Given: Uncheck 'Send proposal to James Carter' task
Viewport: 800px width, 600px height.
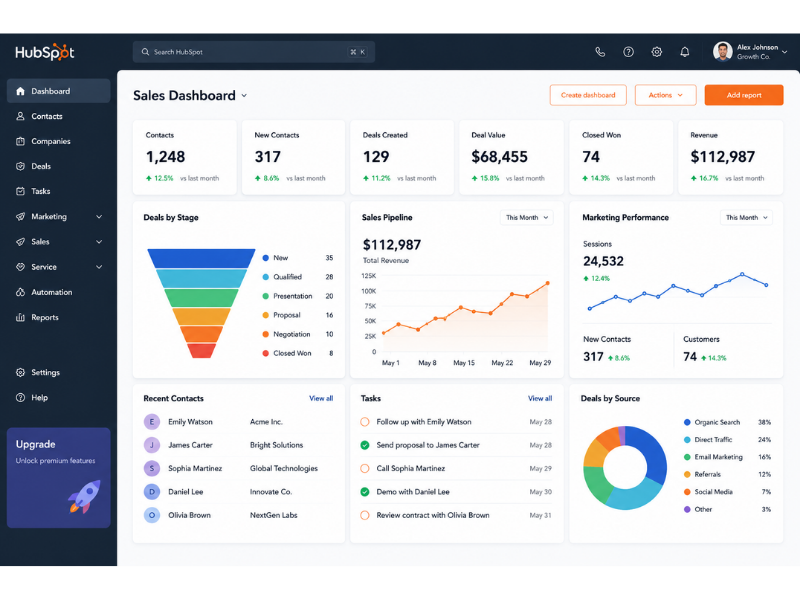Looking at the screenshot, I should click(x=365, y=445).
